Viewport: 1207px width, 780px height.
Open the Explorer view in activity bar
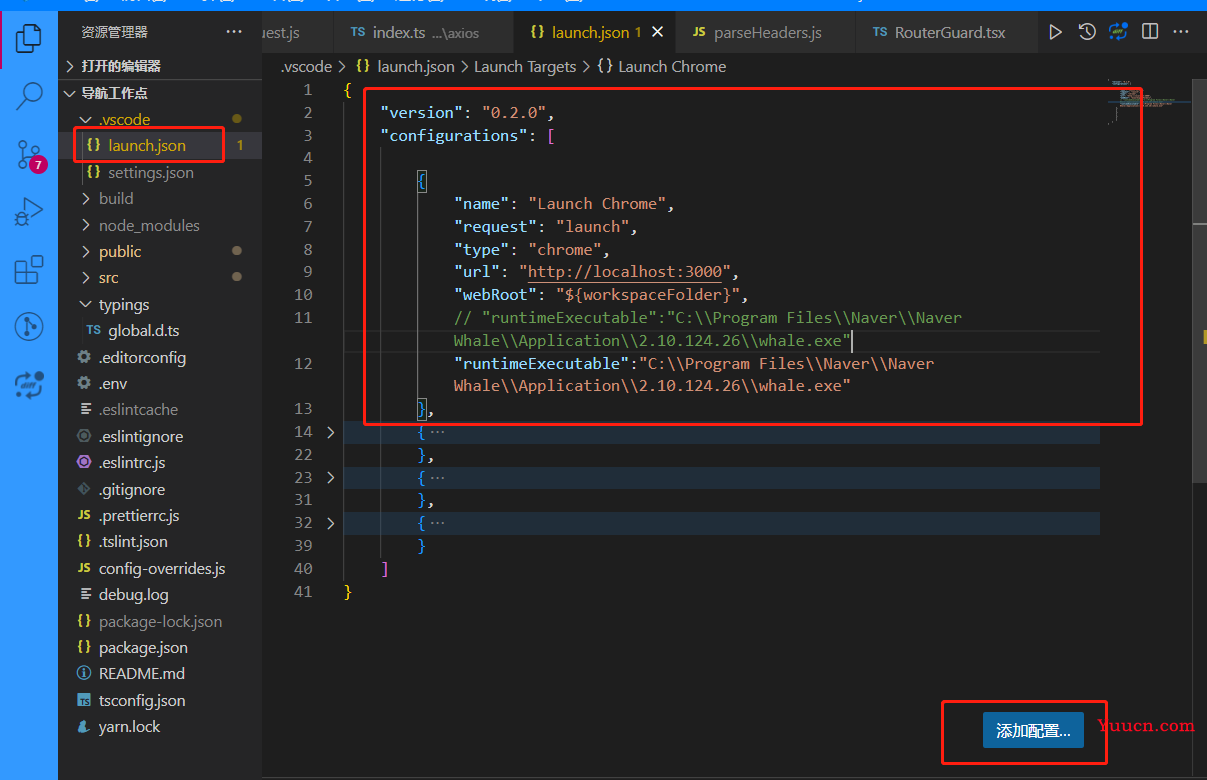29,38
